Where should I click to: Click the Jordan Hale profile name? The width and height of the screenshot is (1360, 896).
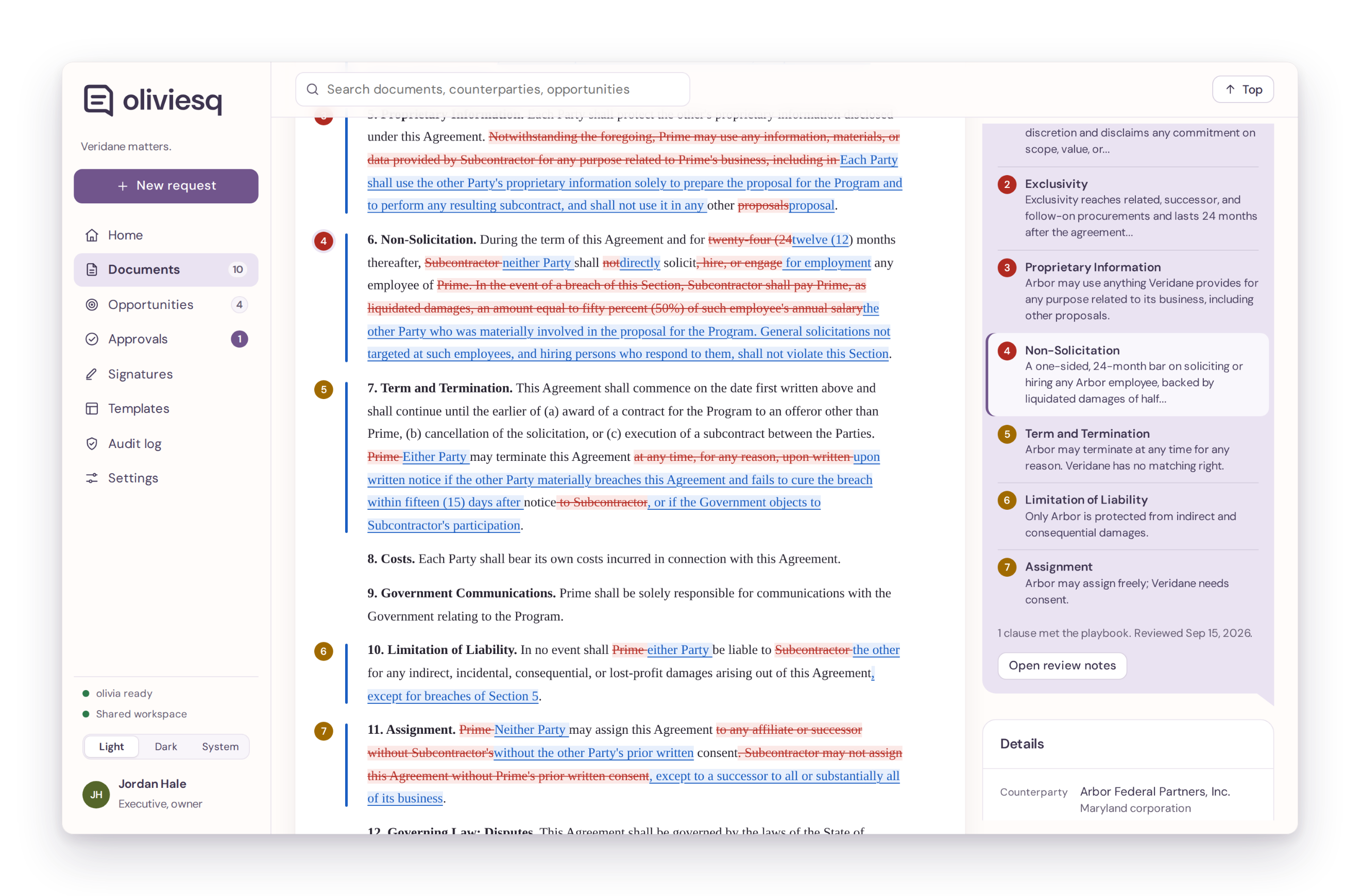point(152,784)
